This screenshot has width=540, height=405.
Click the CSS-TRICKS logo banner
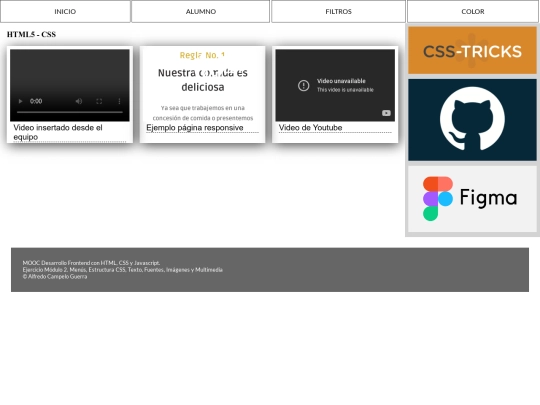pos(472,50)
